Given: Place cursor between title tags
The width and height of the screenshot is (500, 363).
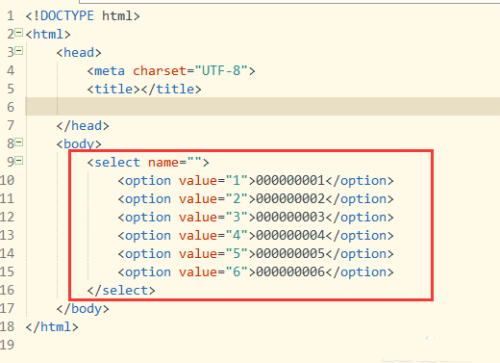Looking at the screenshot, I should tap(141, 89).
